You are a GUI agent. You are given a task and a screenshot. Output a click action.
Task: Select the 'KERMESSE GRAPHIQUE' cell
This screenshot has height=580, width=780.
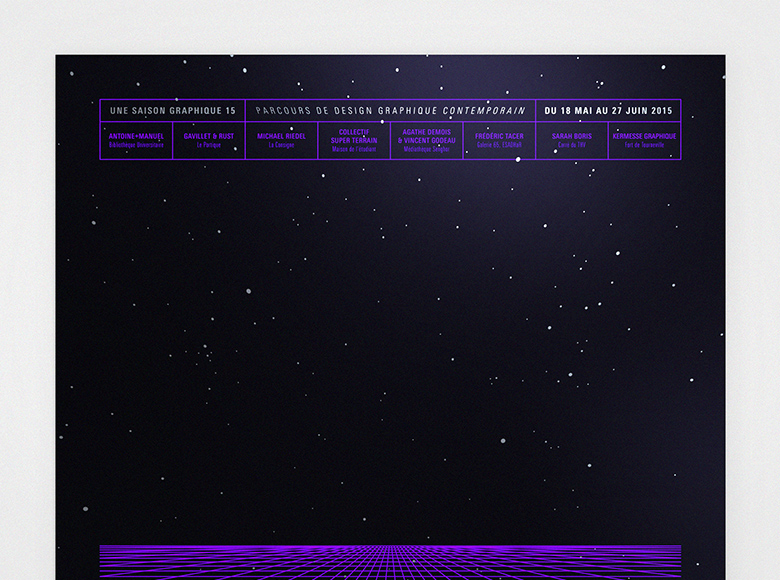coord(645,141)
